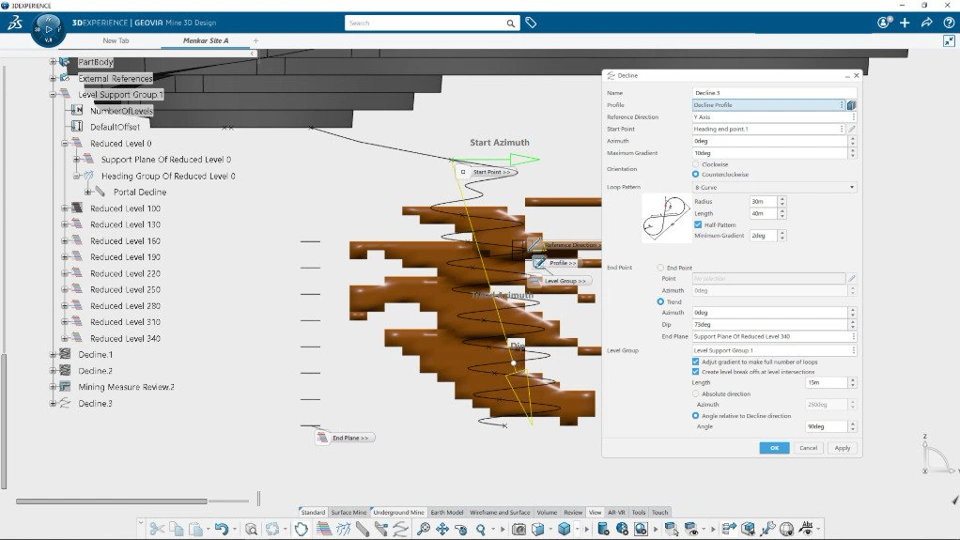This screenshot has width=960, height=540.
Task: Click the expand viewport icon at top right
Action: click(949, 41)
